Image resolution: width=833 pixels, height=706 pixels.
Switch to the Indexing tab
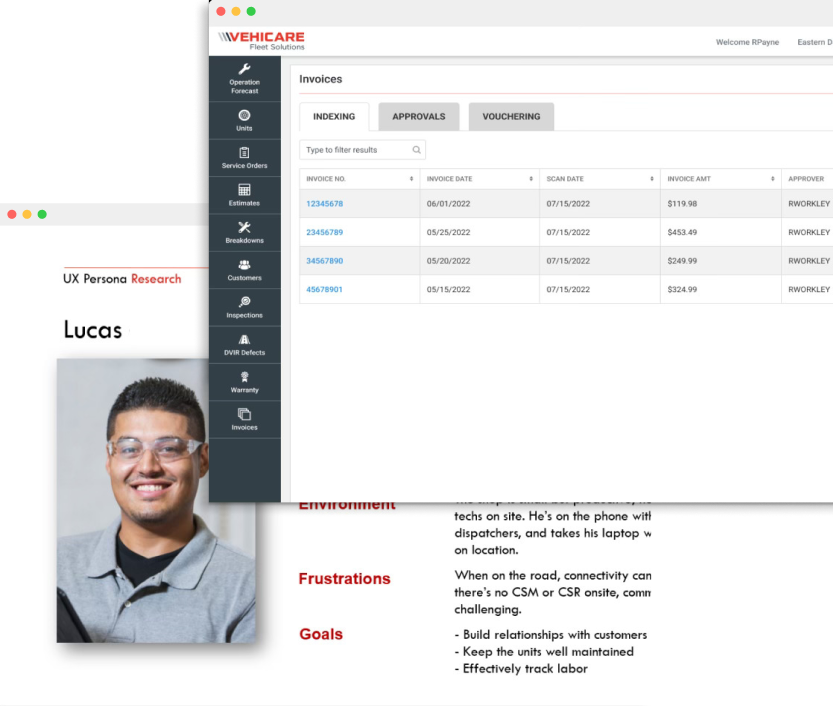pyautogui.click(x=334, y=116)
